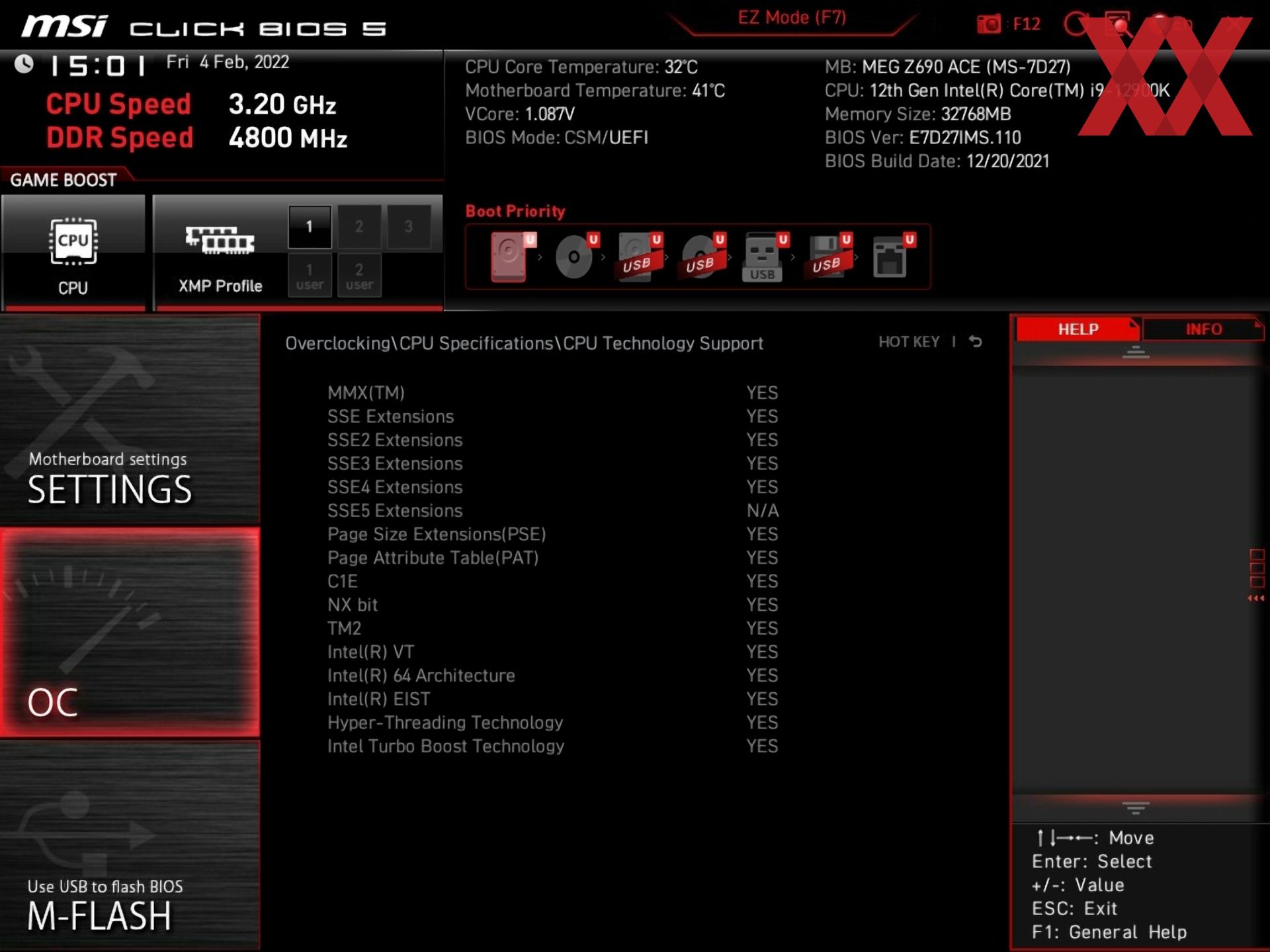Click the clock icon beside the time
Image resolution: width=1270 pixels, height=952 pixels.
(x=24, y=64)
